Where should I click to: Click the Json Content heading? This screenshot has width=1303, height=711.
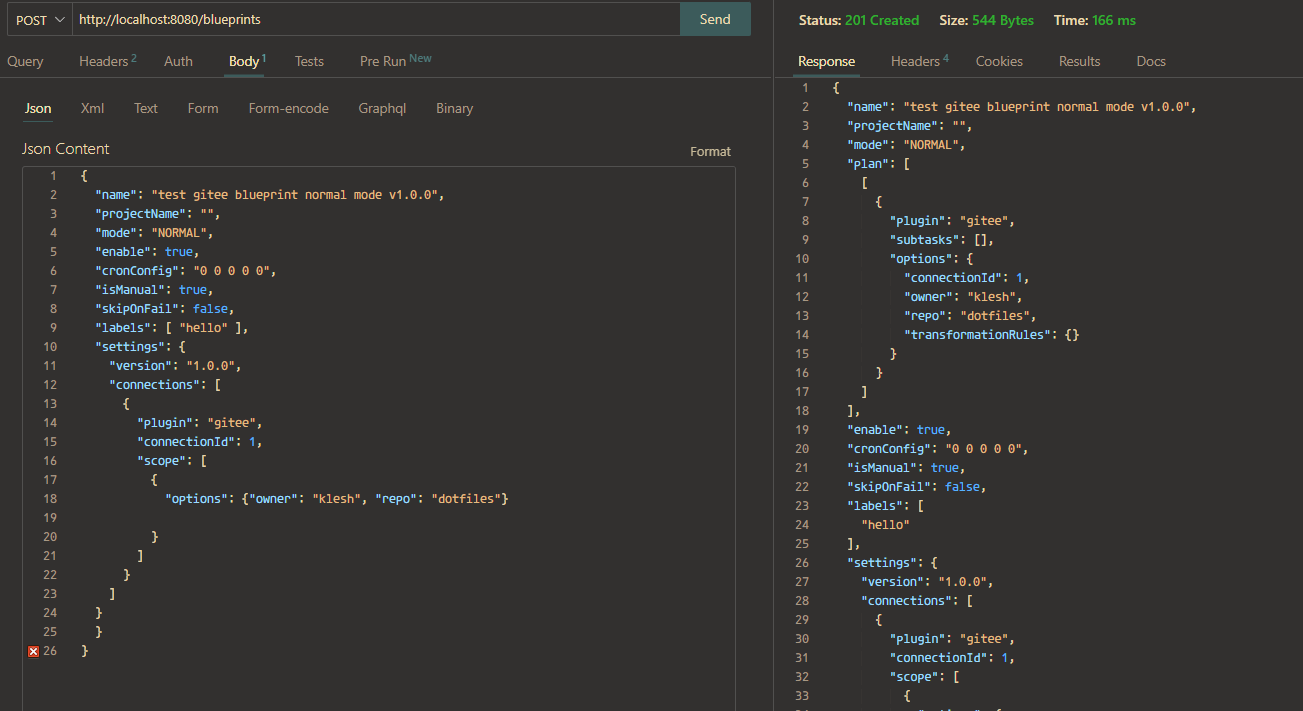click(x=66, y=149)
